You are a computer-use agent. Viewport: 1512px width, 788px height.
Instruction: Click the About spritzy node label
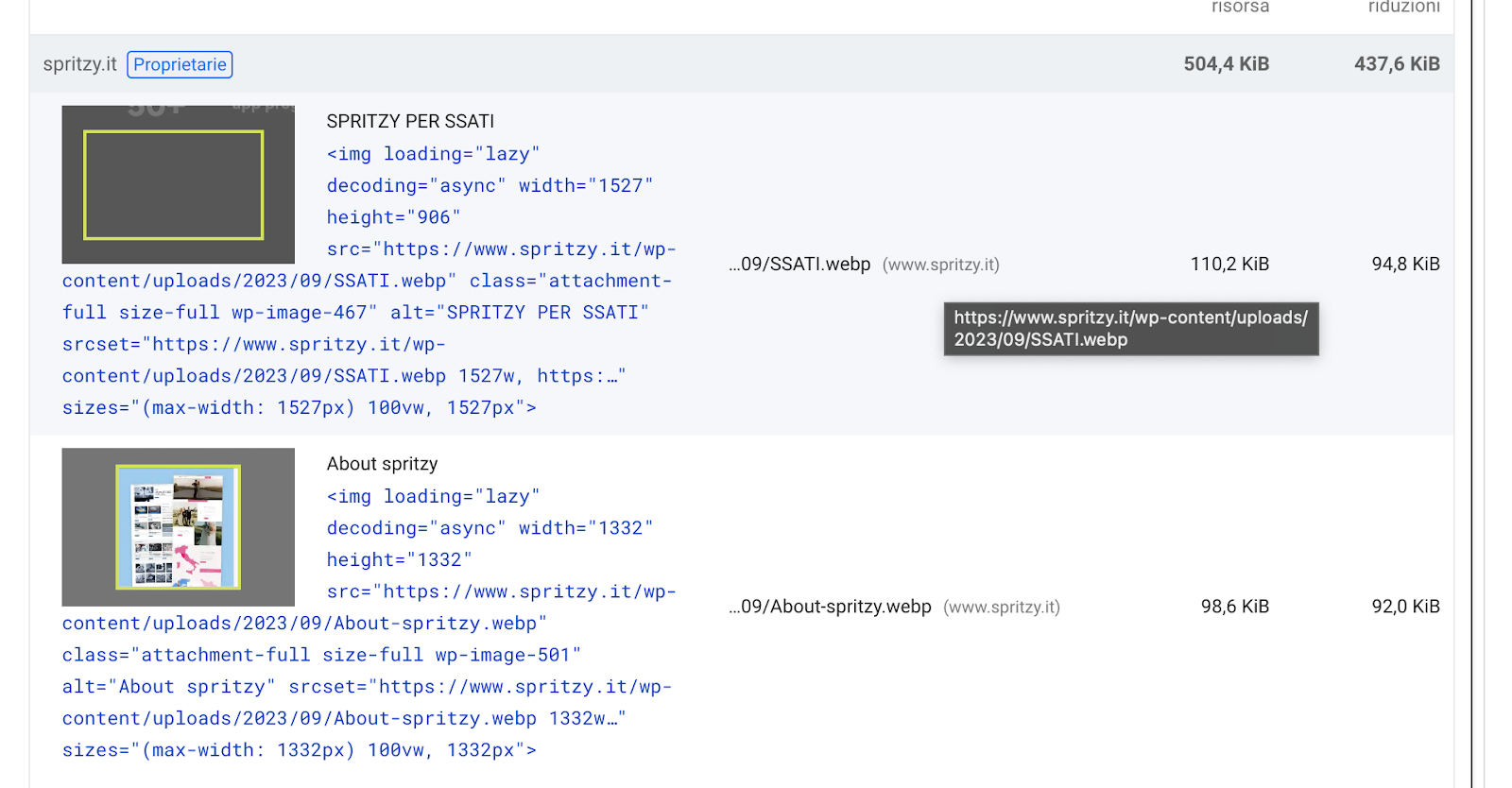click(382, 464)
